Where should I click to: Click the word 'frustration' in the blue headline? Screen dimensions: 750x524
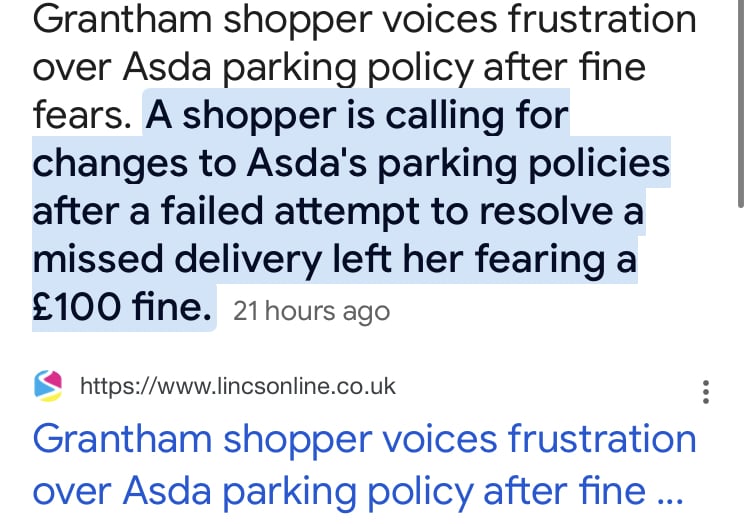pos(602,439)
